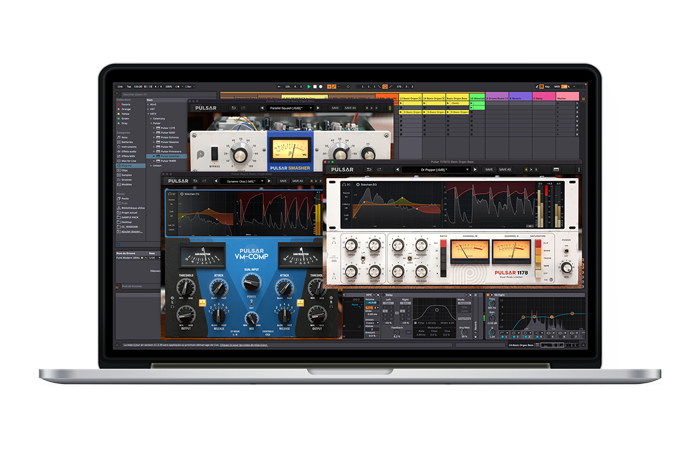Open the Clips category
The image size is (700, 450).
(x=125, y=170)
